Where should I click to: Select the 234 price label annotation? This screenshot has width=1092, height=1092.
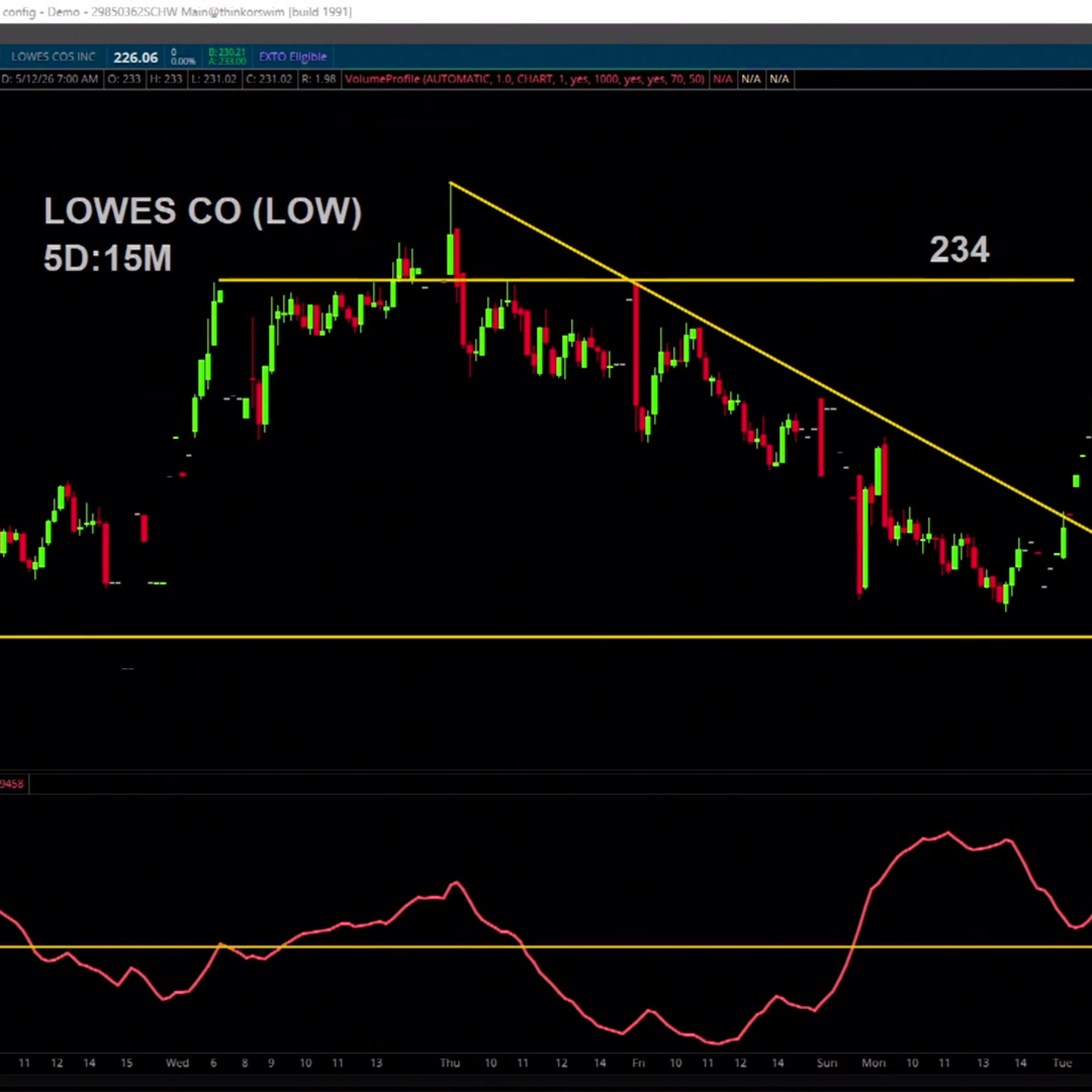[959, 249]
